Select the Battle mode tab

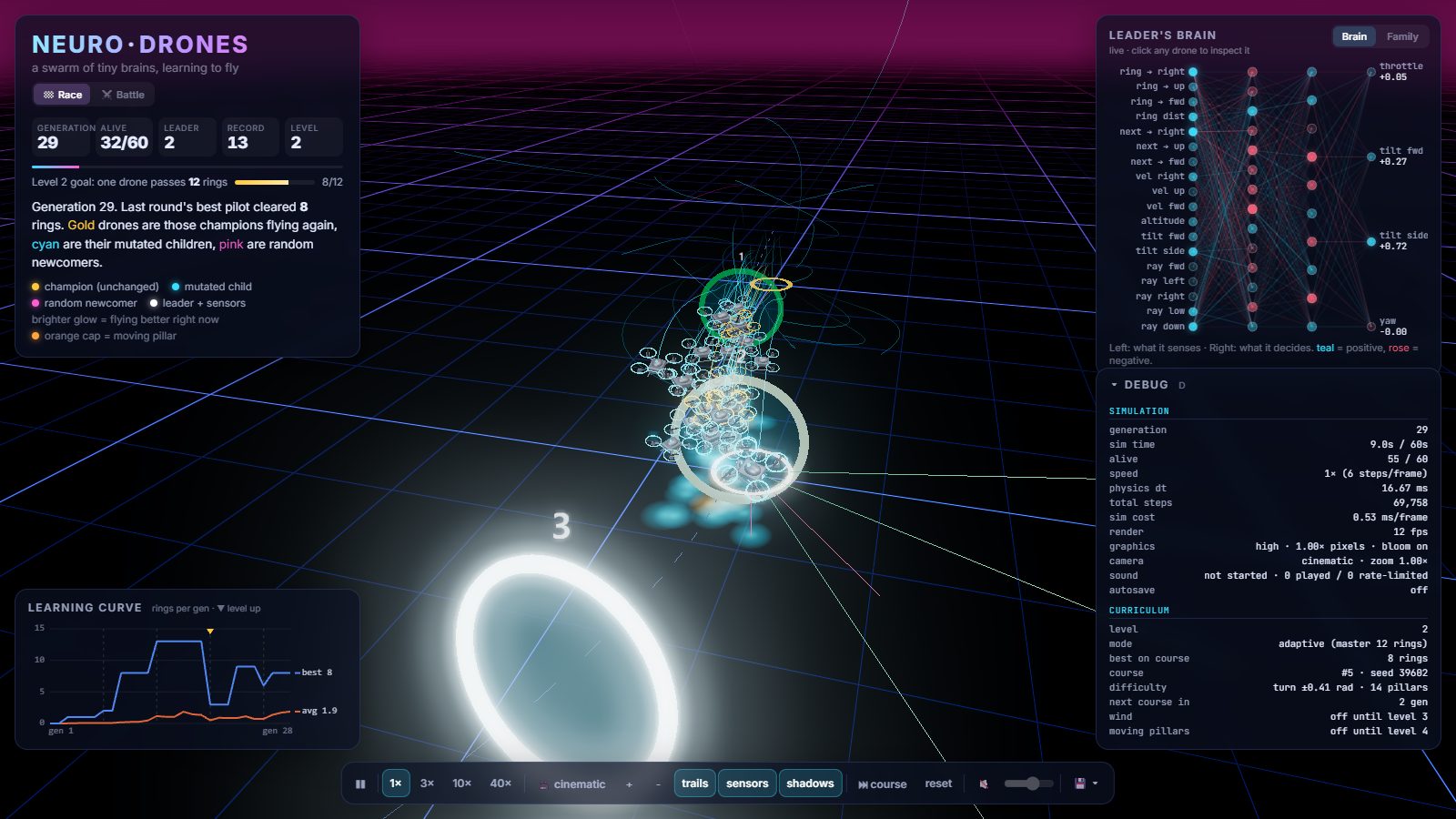pos(124,95)
